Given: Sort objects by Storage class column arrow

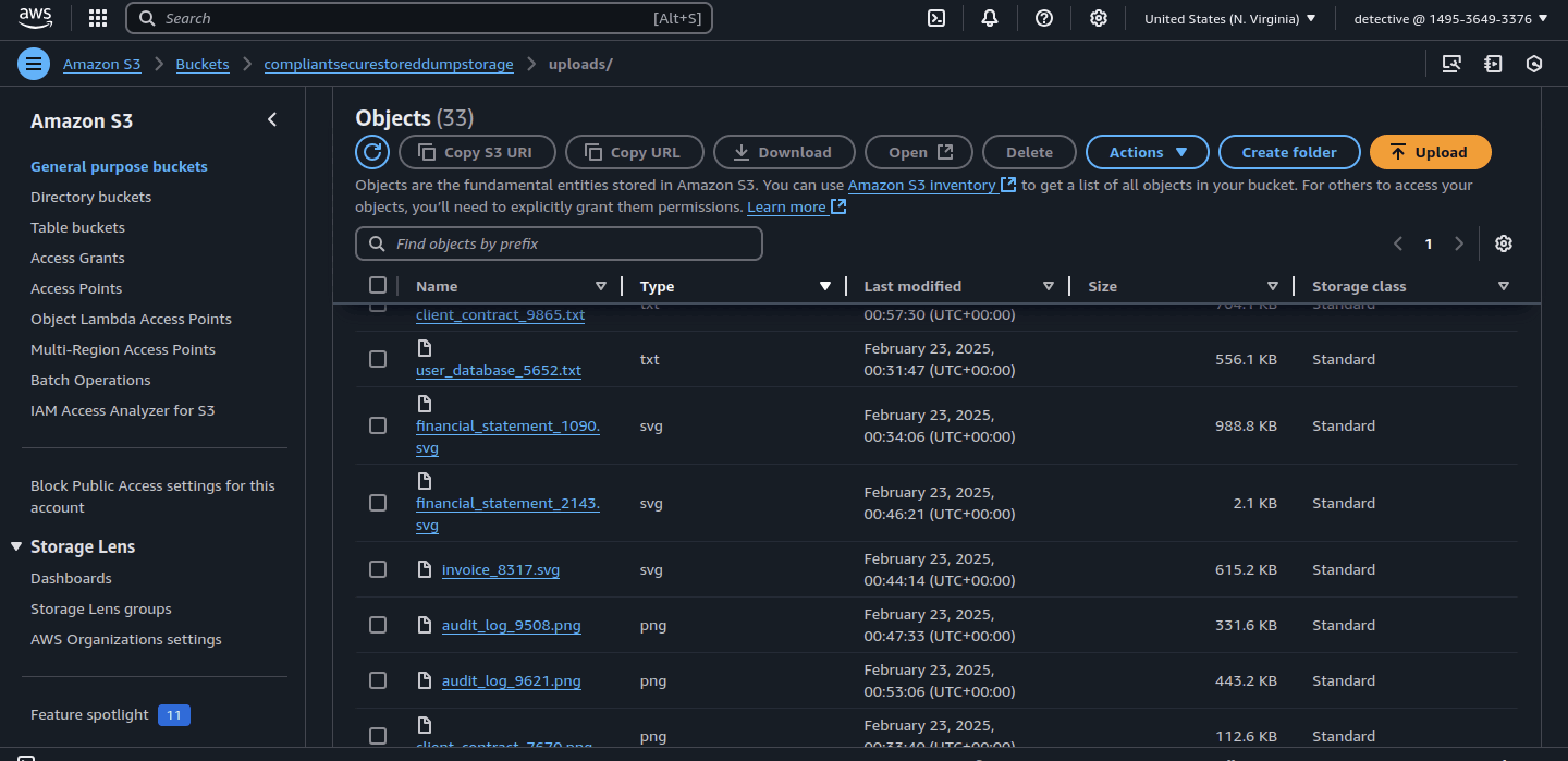Looking at the screenshot, I should [1503, 286].
